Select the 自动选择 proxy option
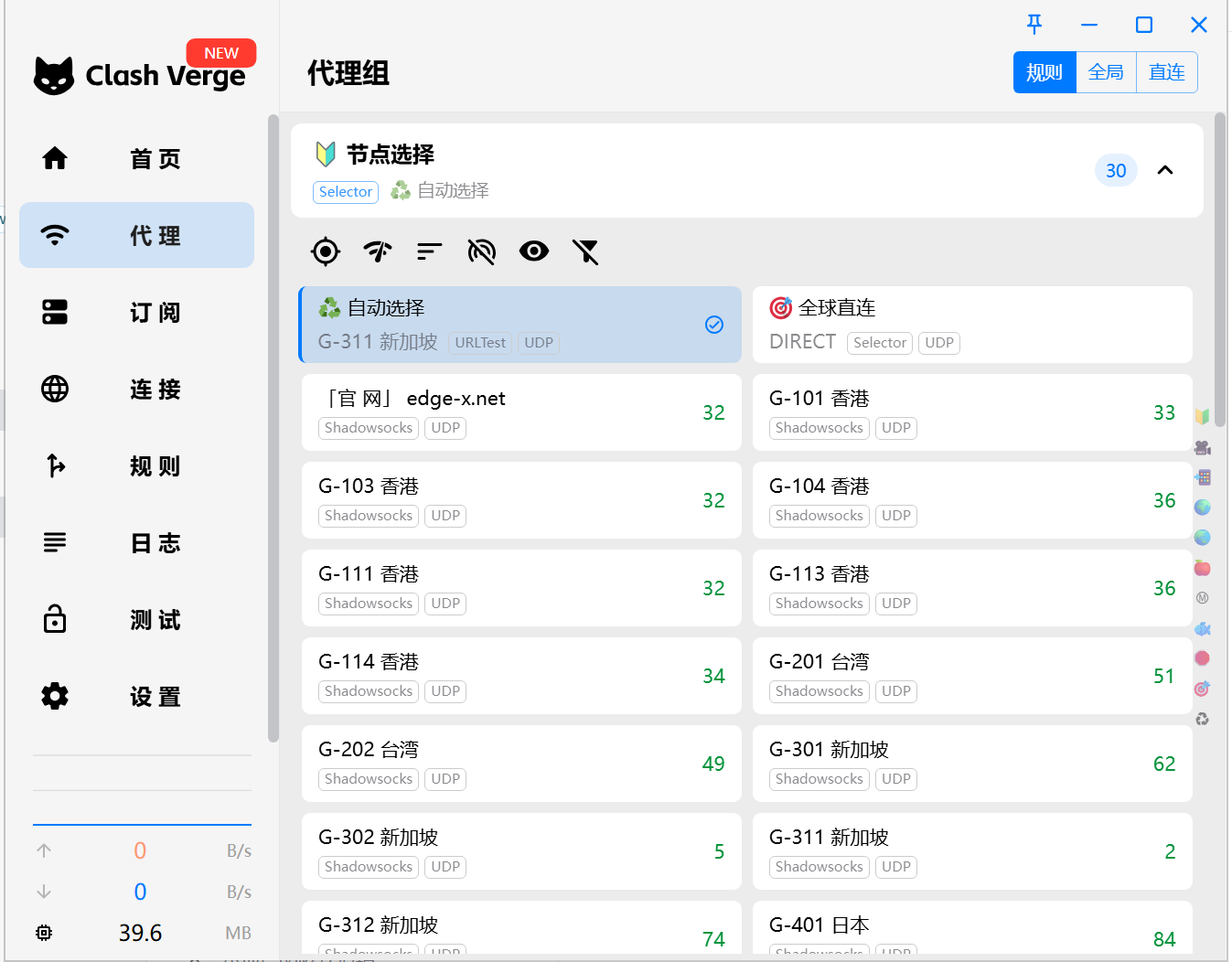This screenshot has width=1232, height=962. pyautogui.click(x=520, y=325)
